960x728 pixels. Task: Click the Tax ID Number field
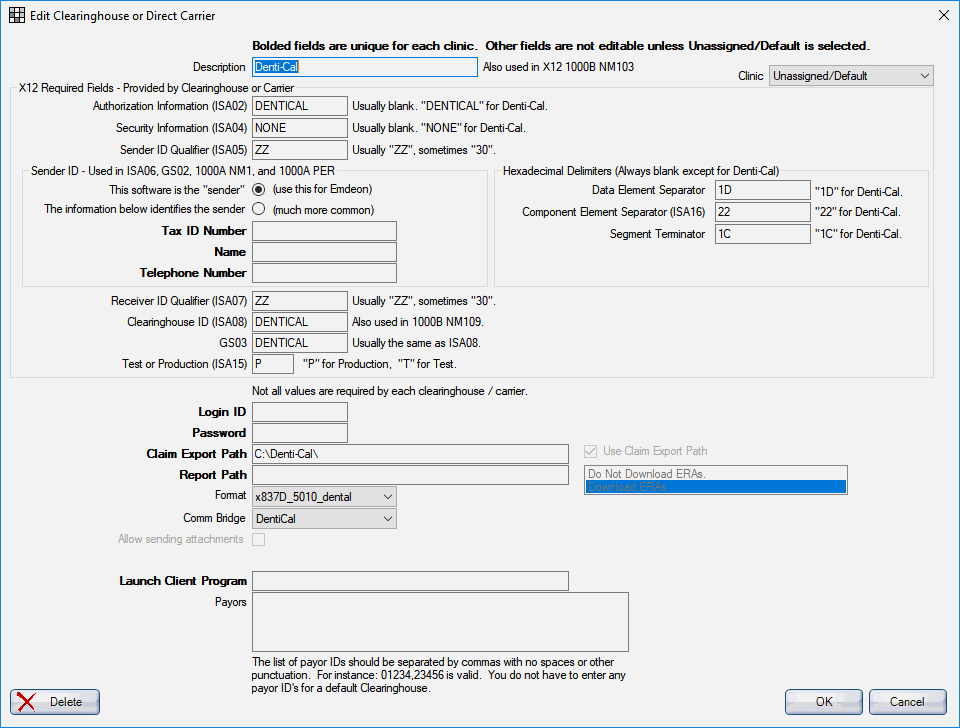pos(324,231)
